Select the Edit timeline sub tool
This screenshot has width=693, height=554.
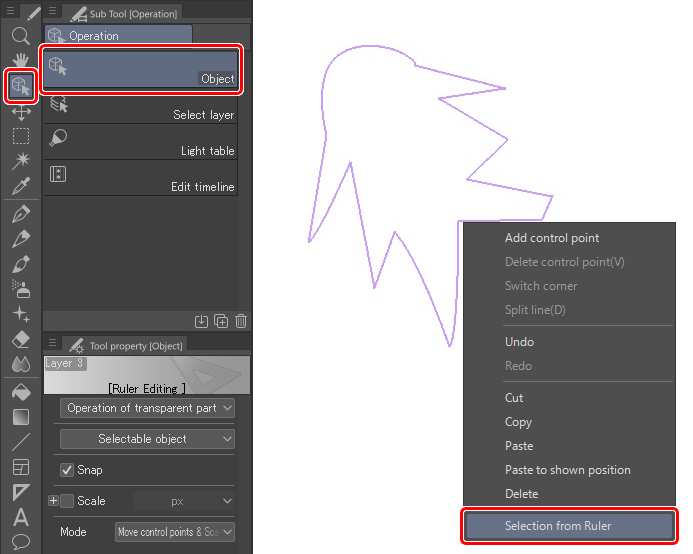[x=141, y=177]
